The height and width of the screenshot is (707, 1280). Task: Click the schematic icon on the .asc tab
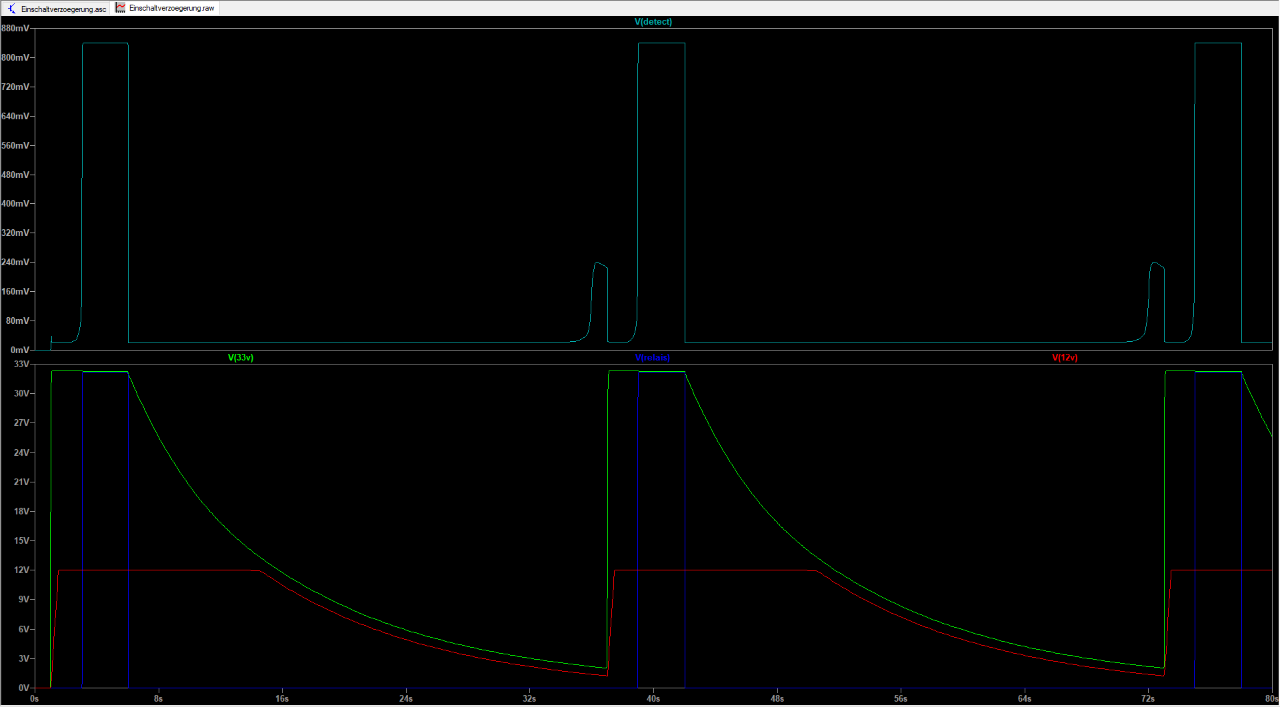11,7
